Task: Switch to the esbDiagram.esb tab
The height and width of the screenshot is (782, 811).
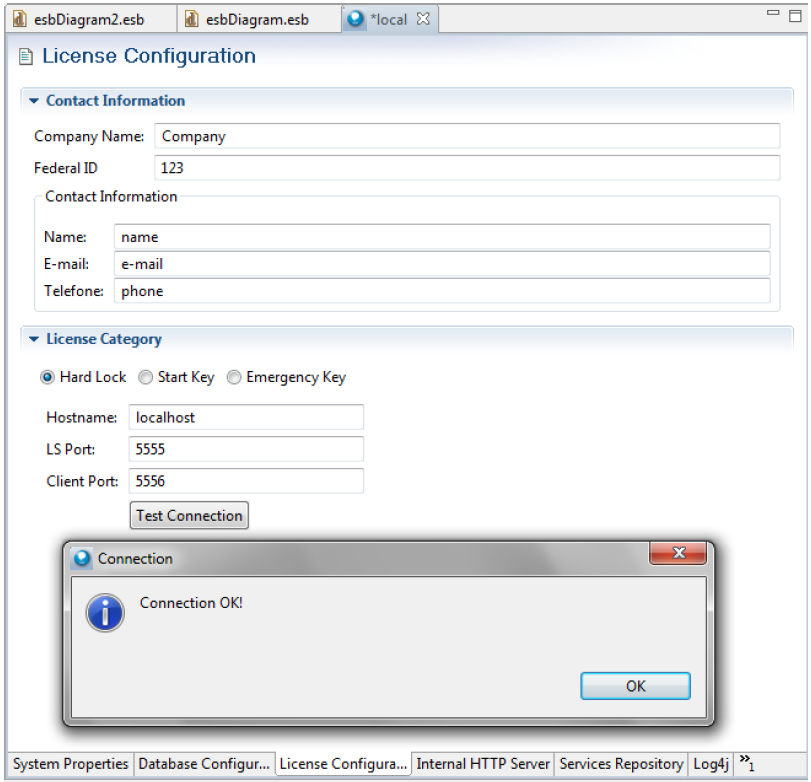Action: coord(259,20)
